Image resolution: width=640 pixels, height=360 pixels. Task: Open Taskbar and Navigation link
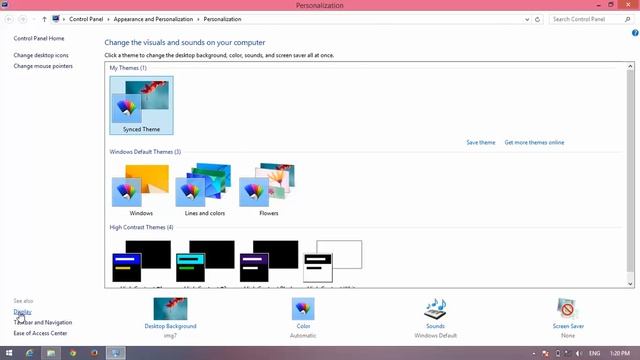coord(43,322)
